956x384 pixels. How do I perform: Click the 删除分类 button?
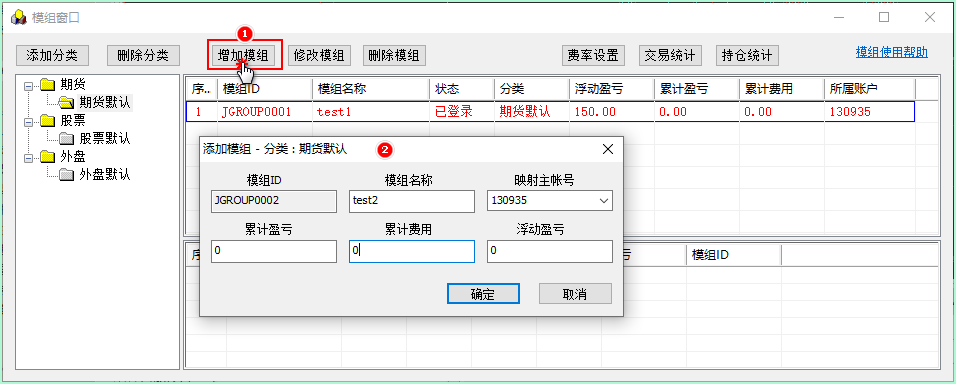143,55
